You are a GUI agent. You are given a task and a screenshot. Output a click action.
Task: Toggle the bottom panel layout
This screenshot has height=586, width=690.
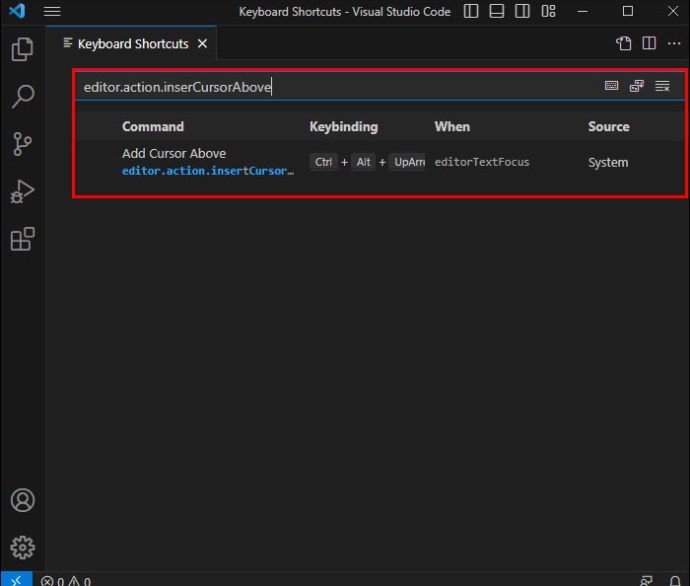pyautogui.click(x=496, y=11)
